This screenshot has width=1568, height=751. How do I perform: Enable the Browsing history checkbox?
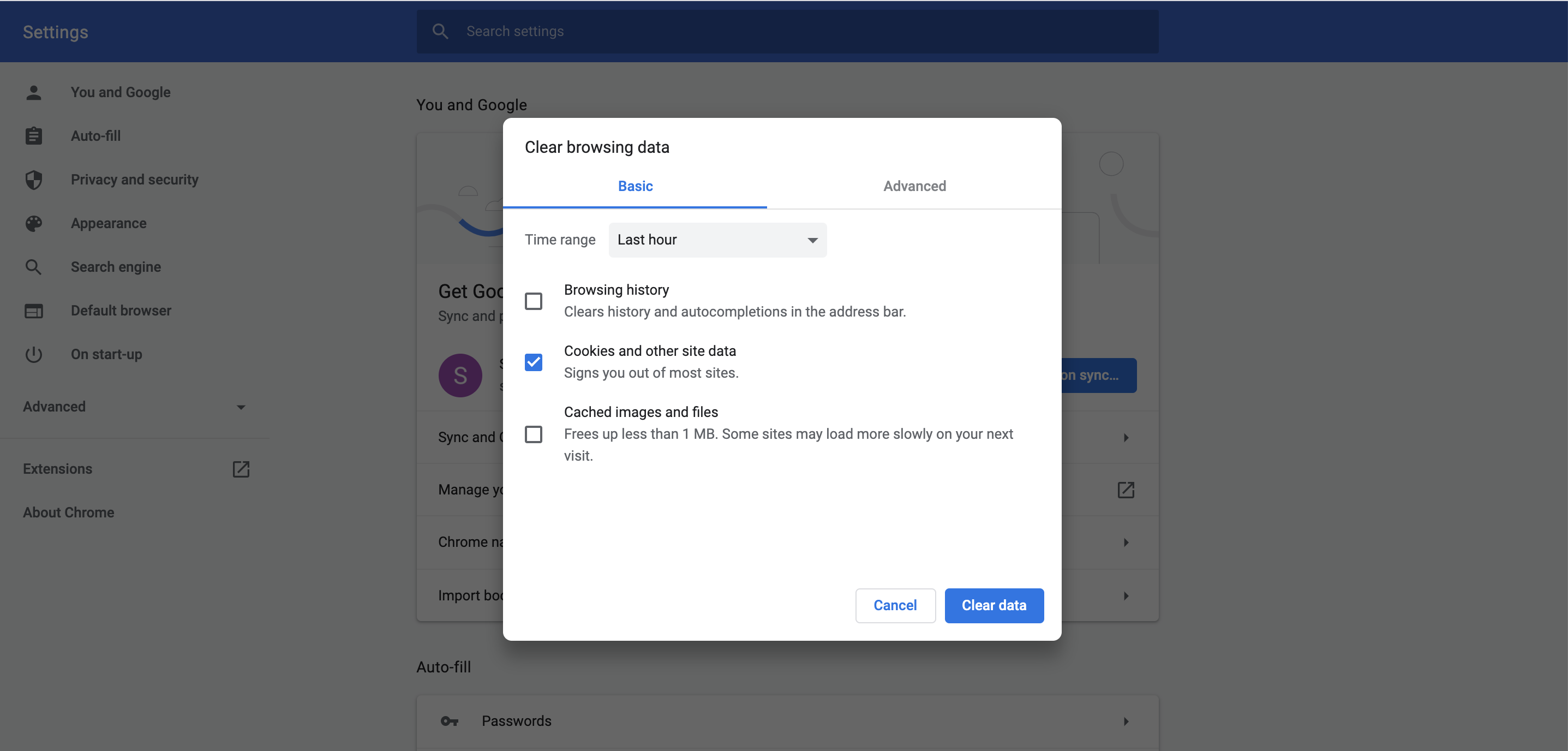[533, 301]
